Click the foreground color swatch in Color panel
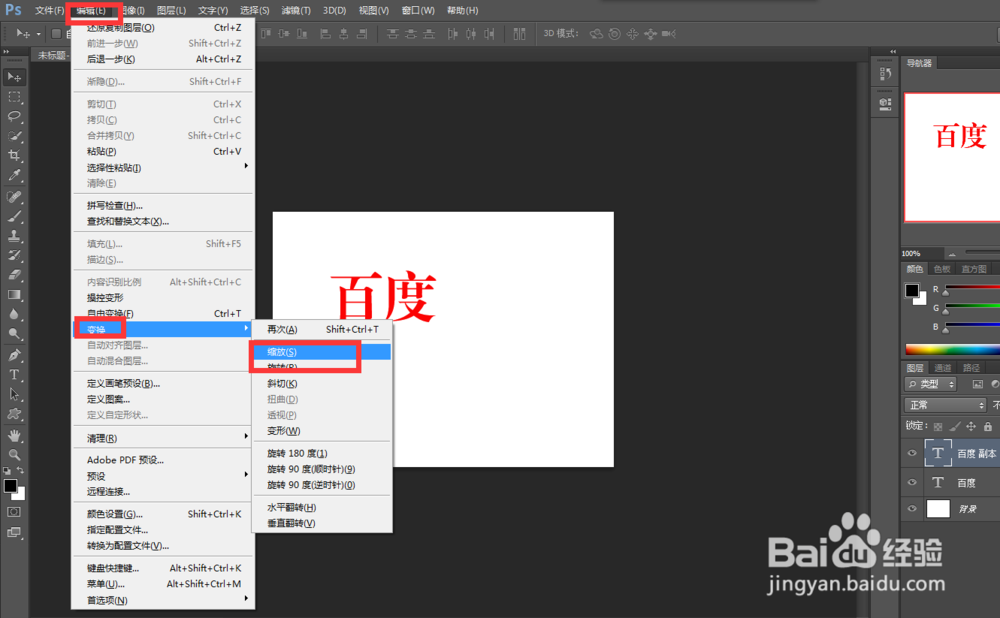 [912, 291]
